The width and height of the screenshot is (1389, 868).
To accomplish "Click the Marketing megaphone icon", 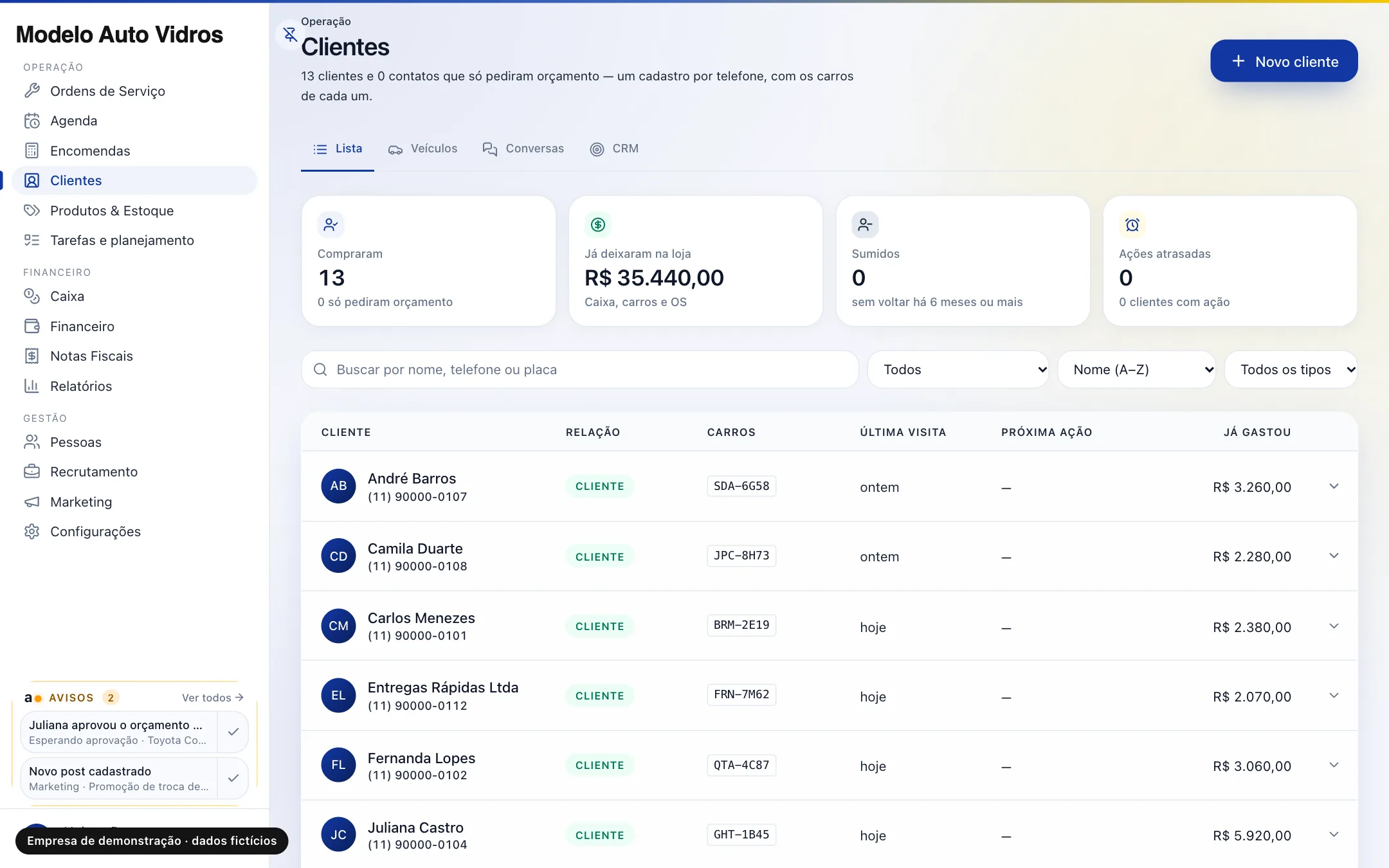I will pos(32,502).
